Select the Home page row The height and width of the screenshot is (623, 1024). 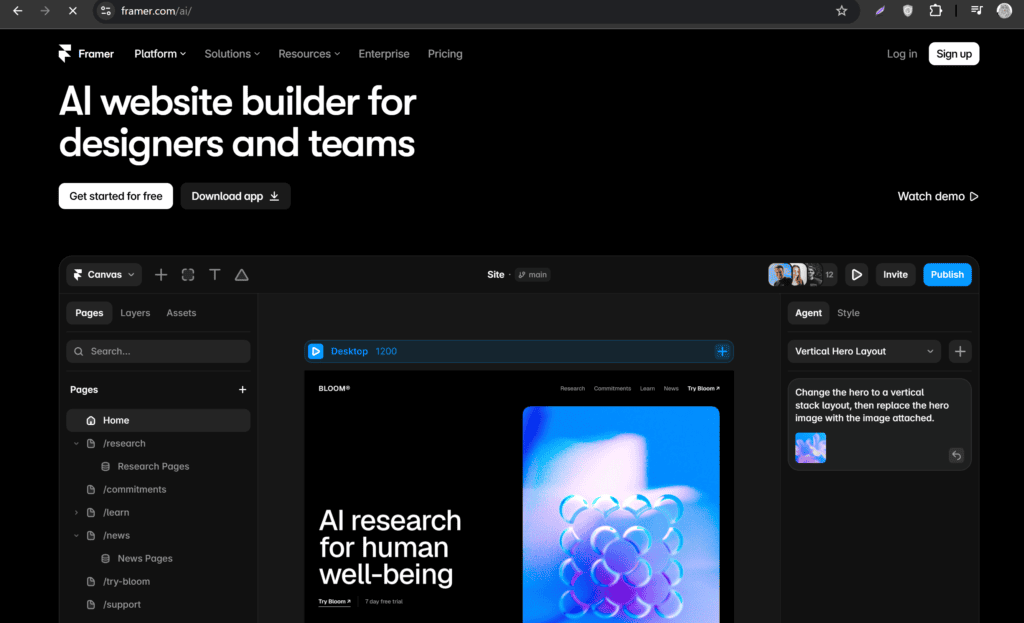click(158, 421)
